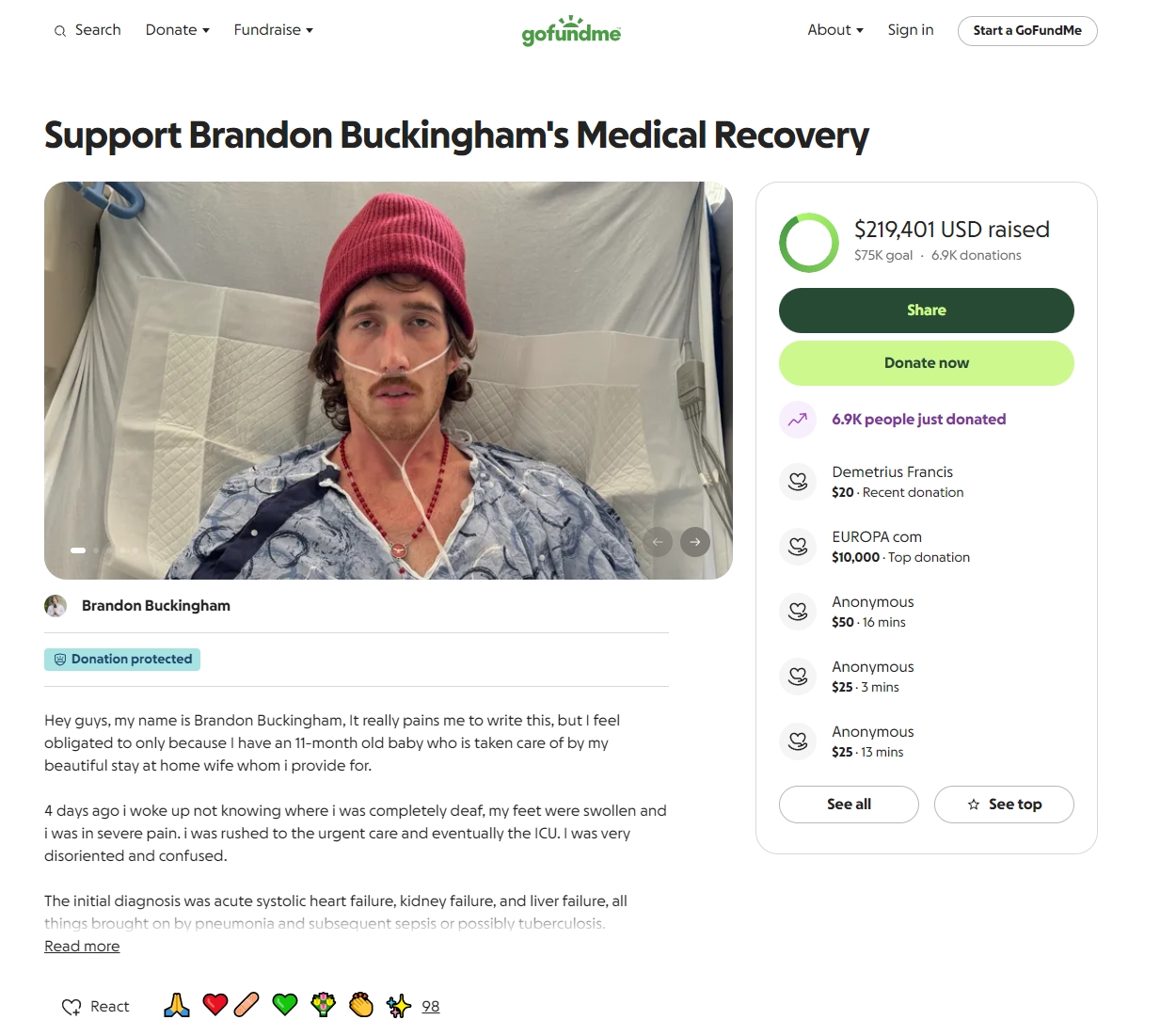Expand the Fundraise dropdown menu

coord(273,30)
